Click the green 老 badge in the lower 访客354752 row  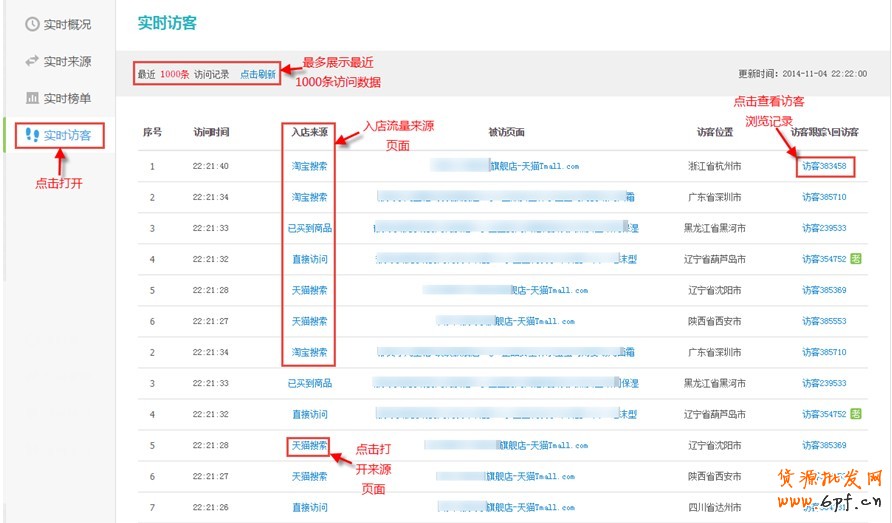click(x=856, y=414)
